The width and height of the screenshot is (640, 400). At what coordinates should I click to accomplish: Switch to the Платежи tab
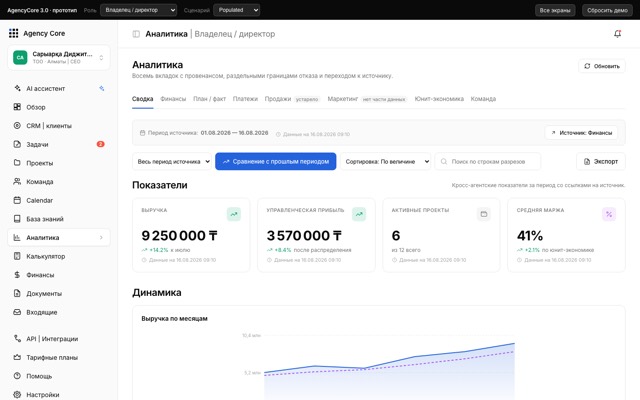click(x=245, y=99)
